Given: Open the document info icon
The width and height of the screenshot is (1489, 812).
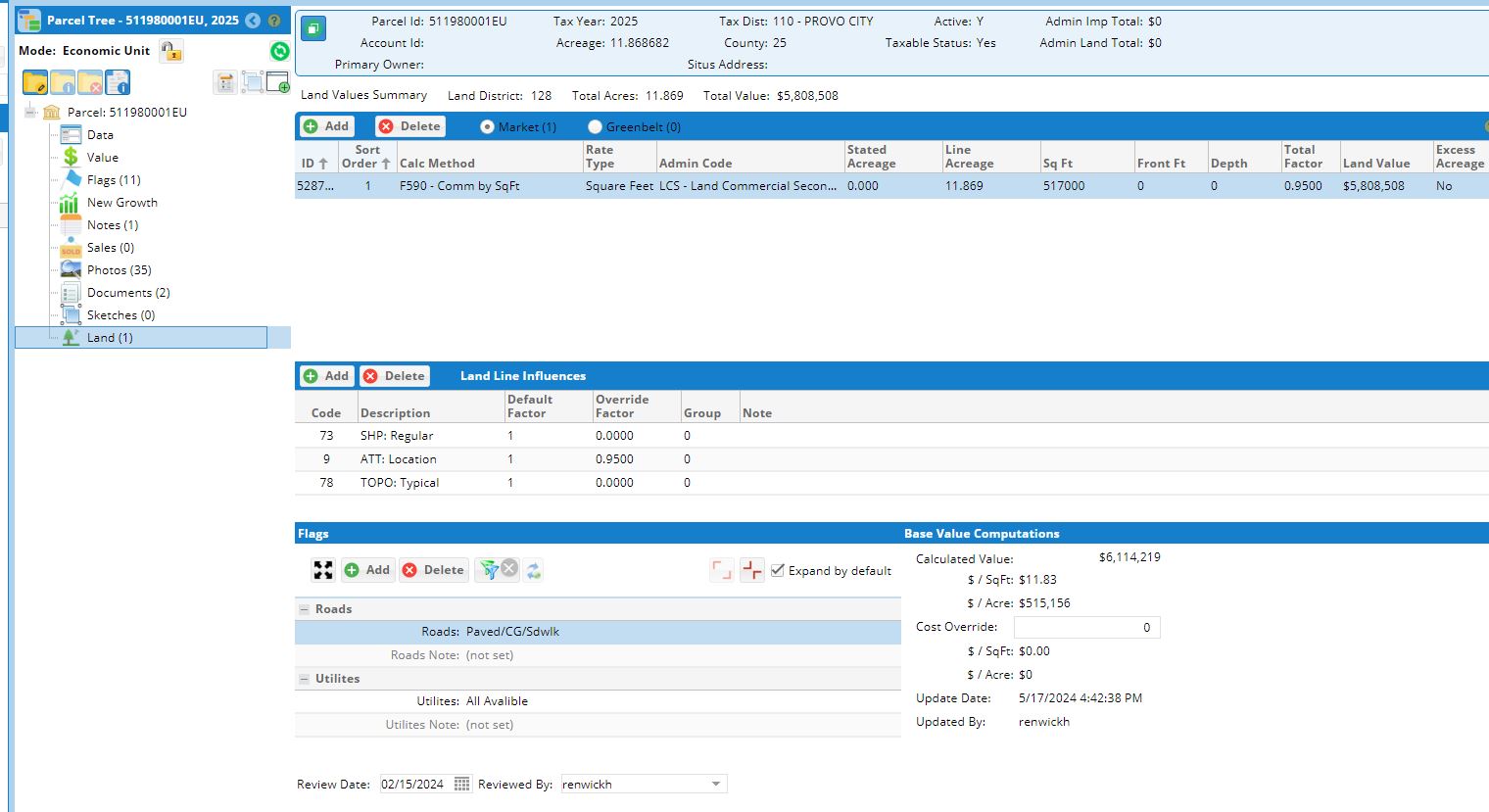Looking at the screenshot, I should [118, 83].
